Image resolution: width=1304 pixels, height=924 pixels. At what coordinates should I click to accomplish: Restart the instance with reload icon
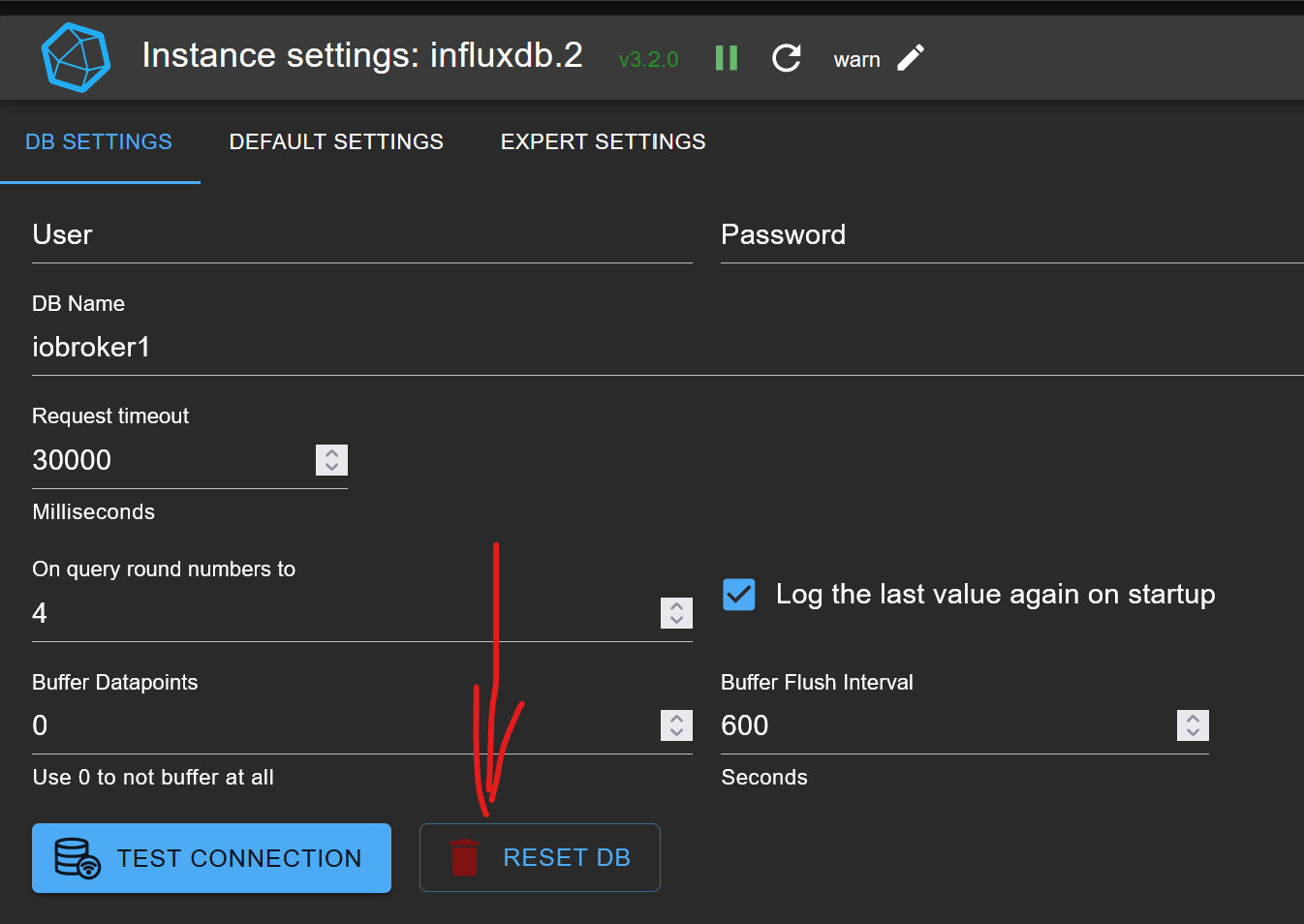click(787, 58)
